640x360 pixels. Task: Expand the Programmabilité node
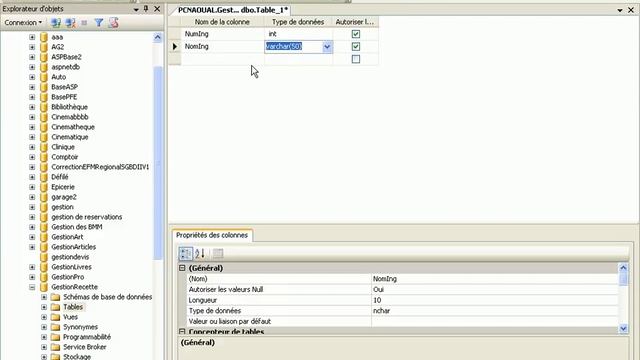click(x=44, y=337)
